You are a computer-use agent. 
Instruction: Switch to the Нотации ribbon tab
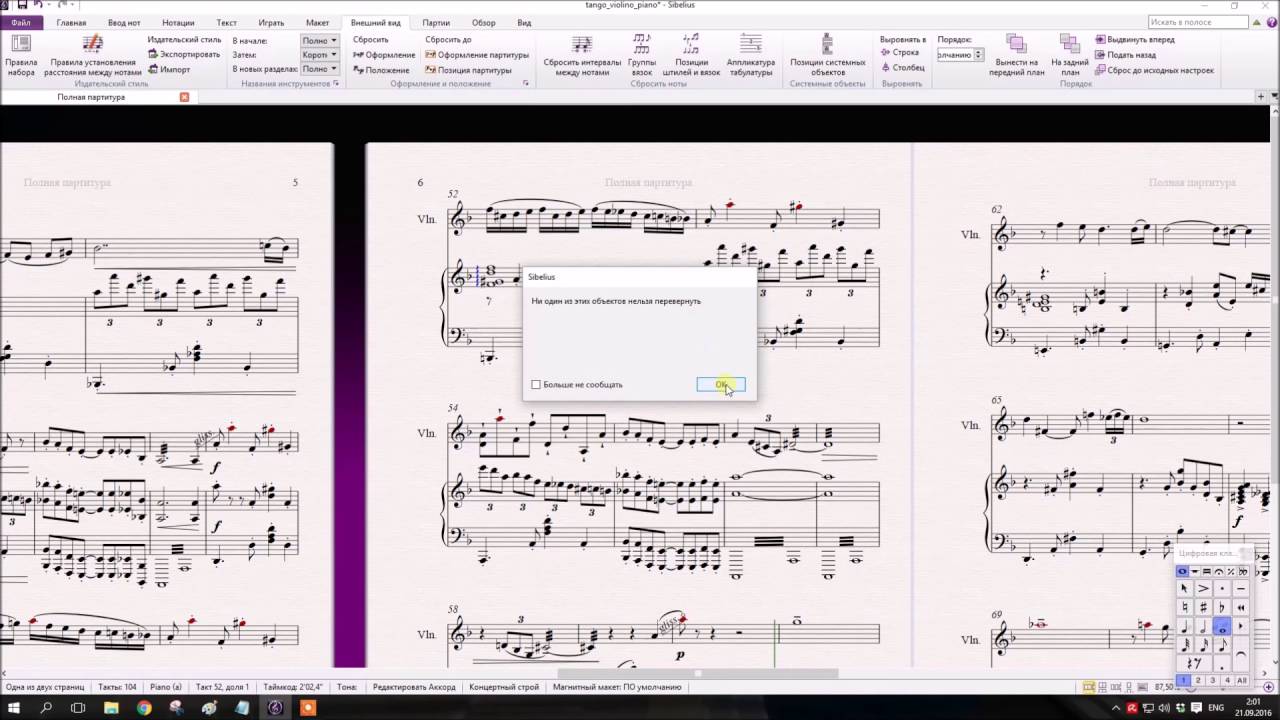pyautogui.click(x=178, y=22)
